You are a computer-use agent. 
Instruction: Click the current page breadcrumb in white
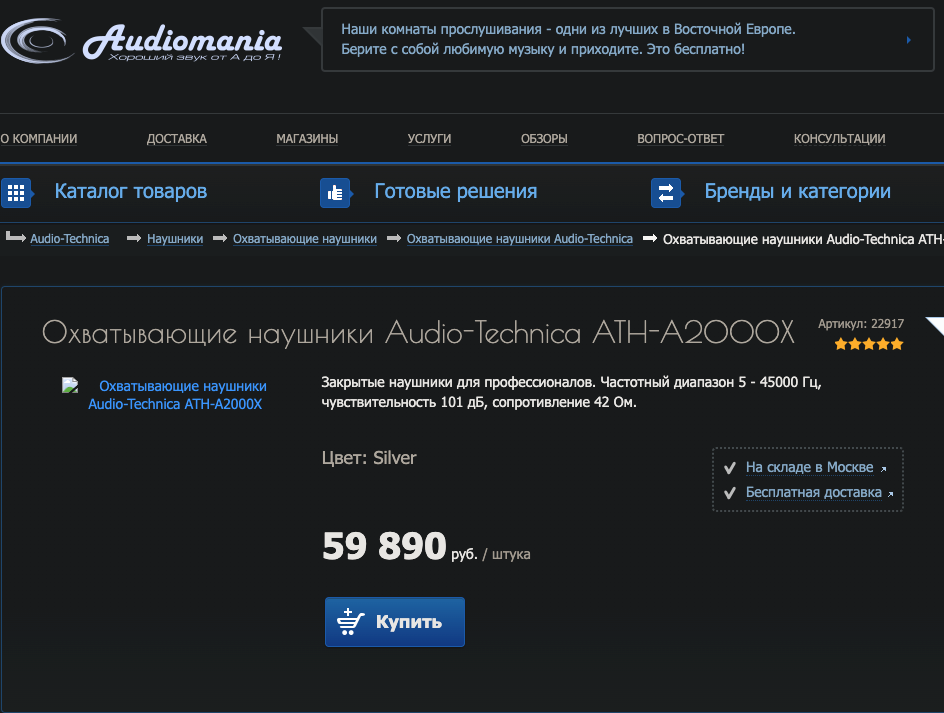click(803, 239)
